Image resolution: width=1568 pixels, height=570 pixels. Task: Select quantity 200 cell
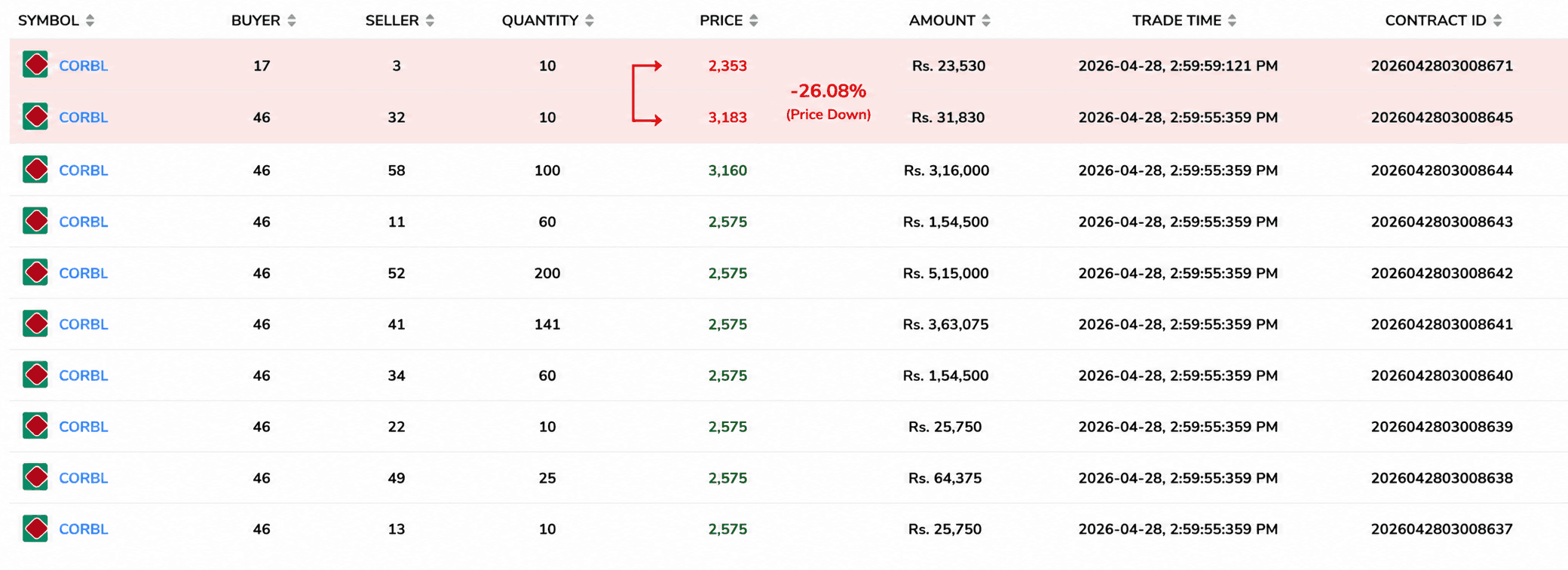tap(547, 273)
